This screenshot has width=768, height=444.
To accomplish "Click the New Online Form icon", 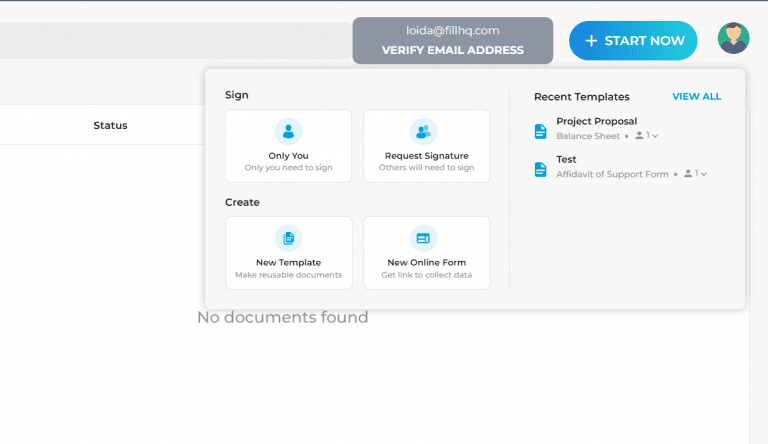I will [423, 238].
